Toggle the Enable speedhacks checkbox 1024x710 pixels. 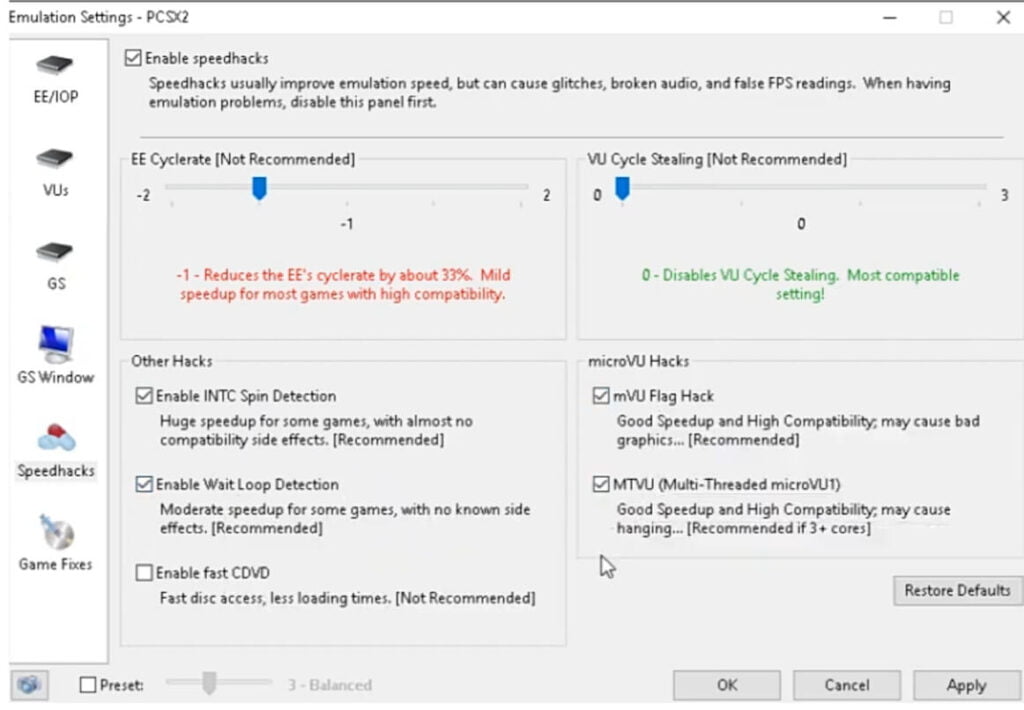[x=133, y=58]
